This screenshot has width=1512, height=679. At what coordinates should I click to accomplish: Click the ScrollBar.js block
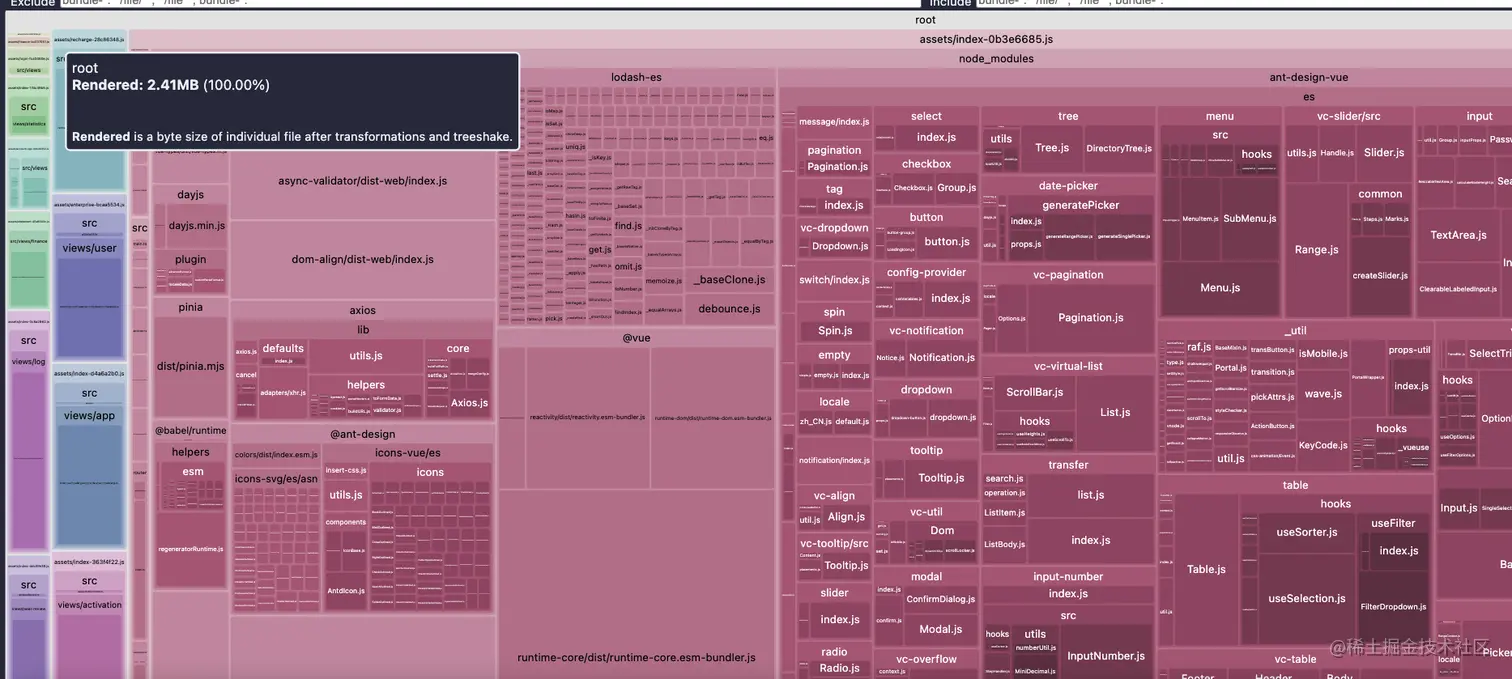click(x=1035, y=393)
